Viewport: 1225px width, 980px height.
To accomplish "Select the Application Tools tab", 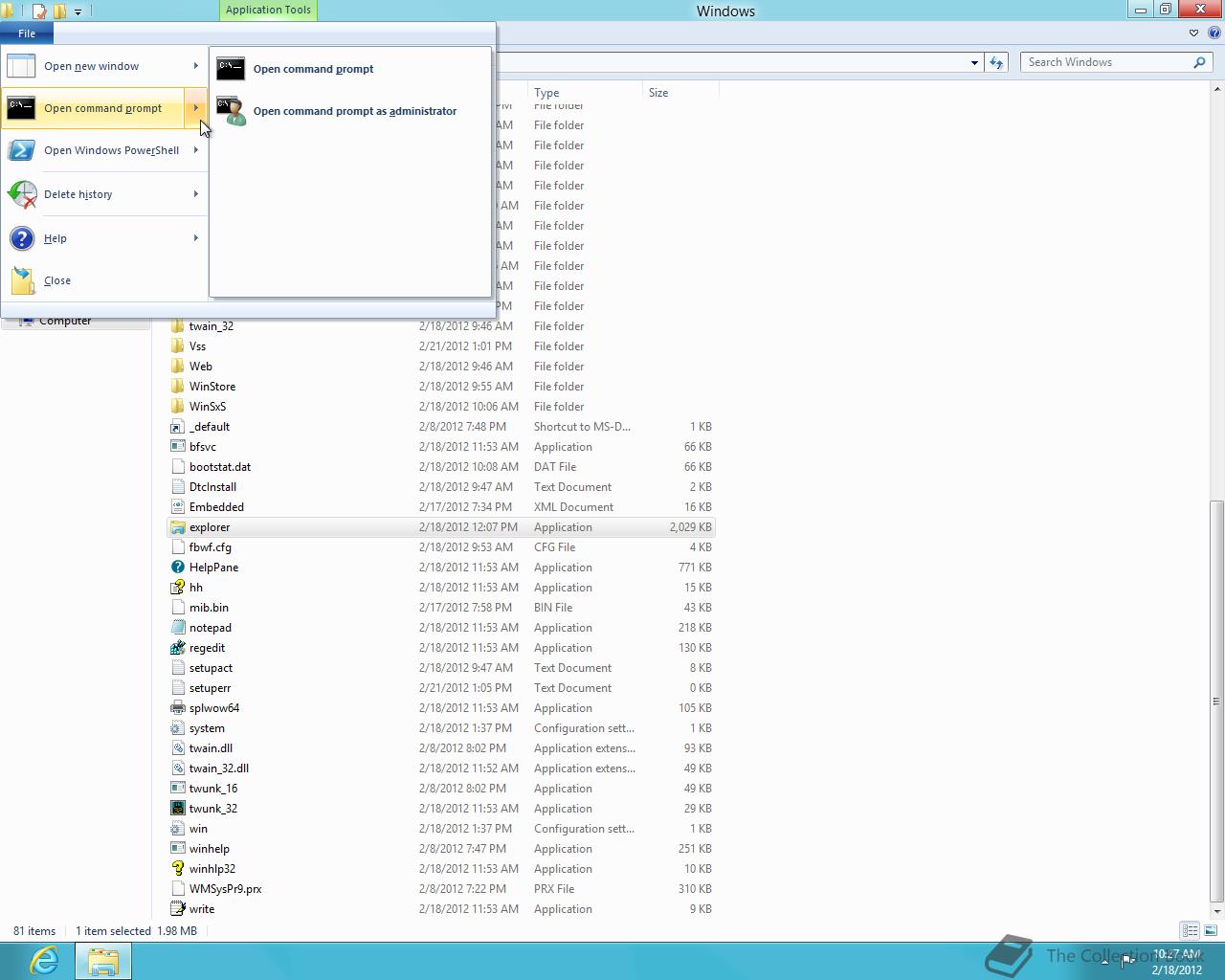I will tap(268, 10).
